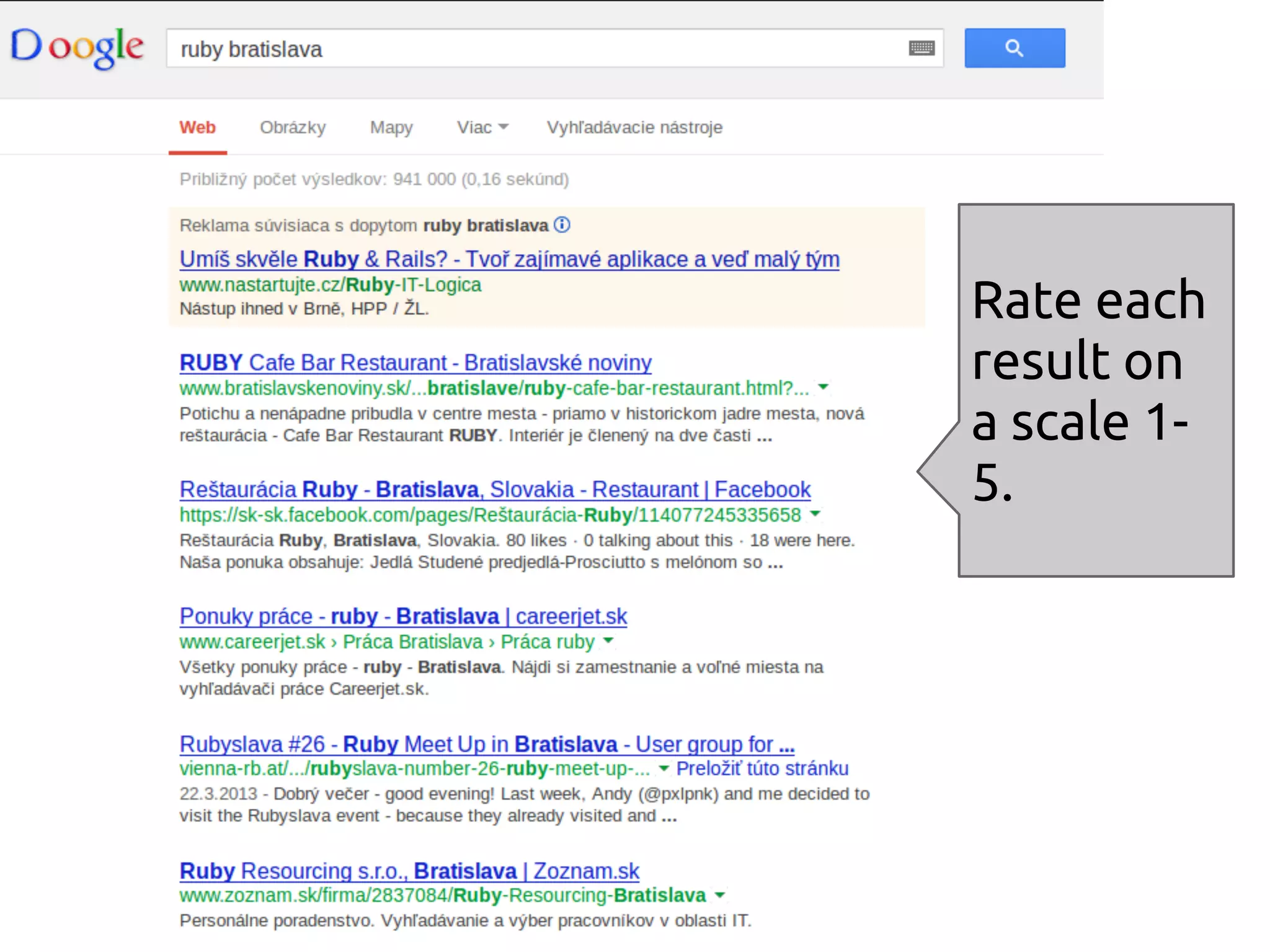Screen dimensions: 1270x952
Task: Click Preložiť túto stránku link
Action: (762, 768)
